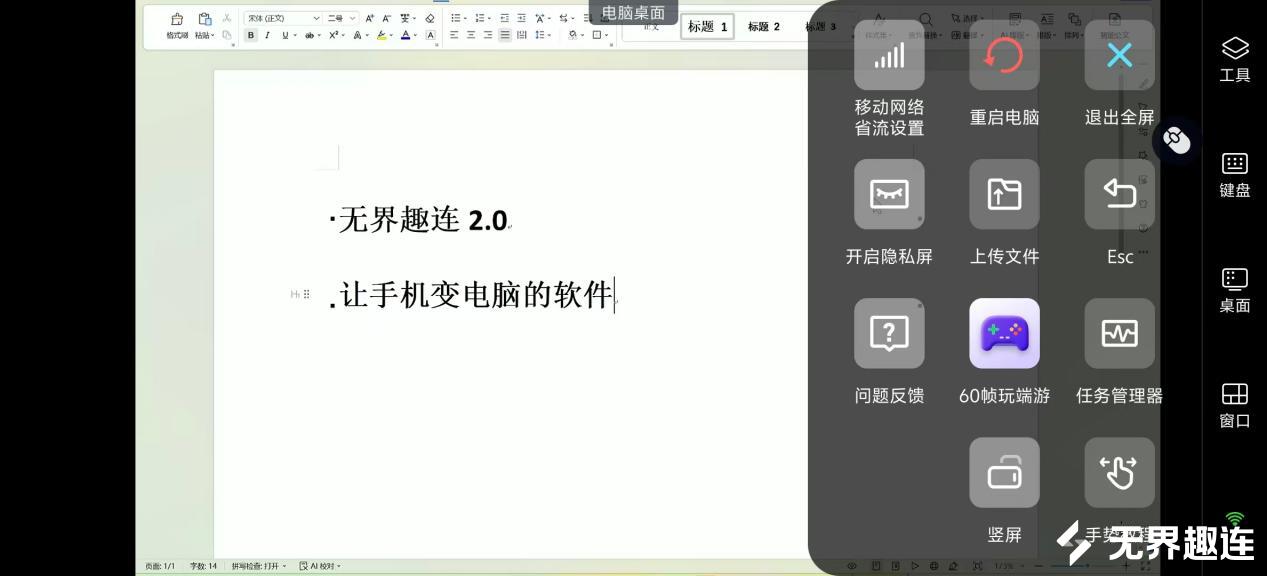This screenshot has height=576, width=1267.
Task: Place cursor in line 无界趣连 2.0
Action: point(423,219)
